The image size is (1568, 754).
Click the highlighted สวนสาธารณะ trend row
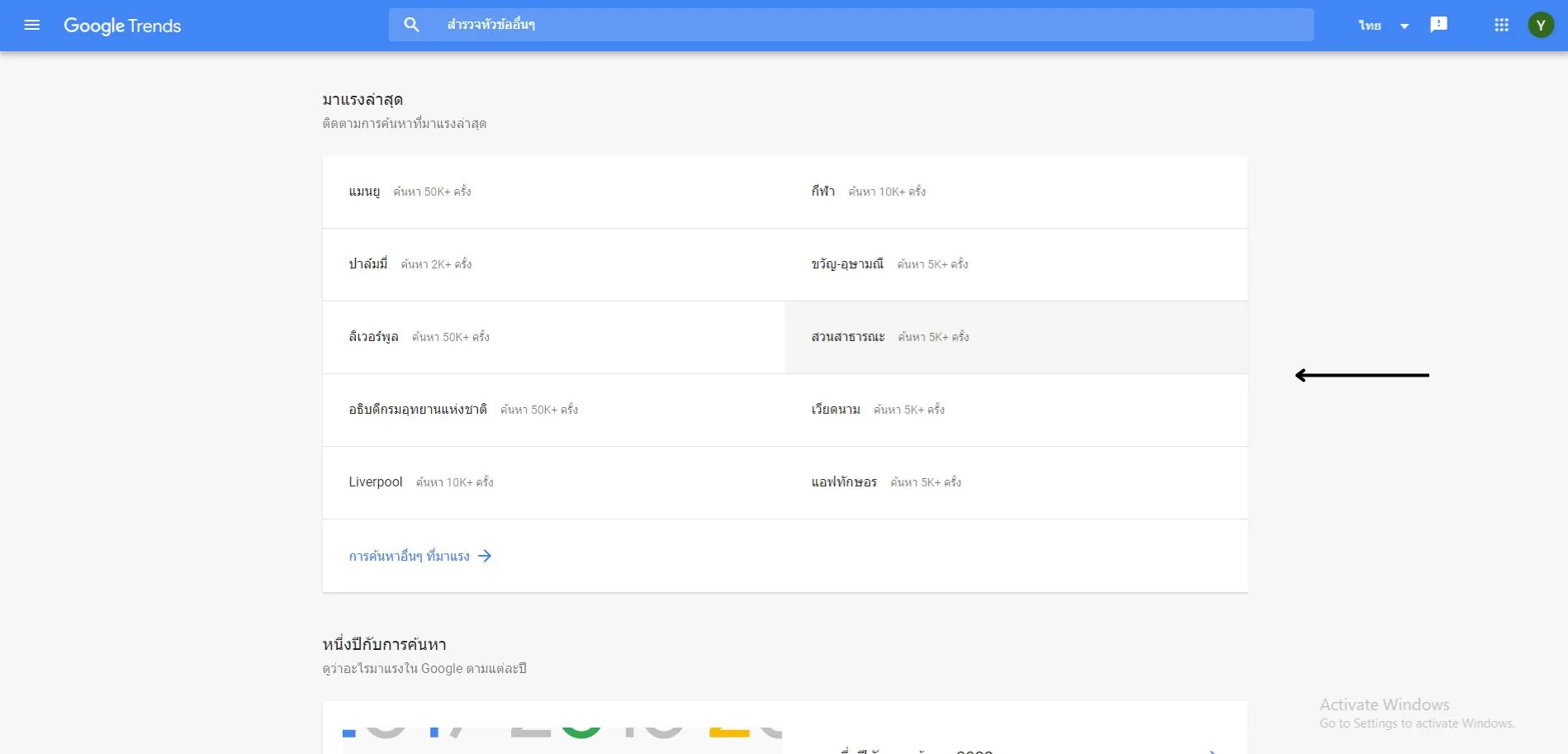coord(848,337)
